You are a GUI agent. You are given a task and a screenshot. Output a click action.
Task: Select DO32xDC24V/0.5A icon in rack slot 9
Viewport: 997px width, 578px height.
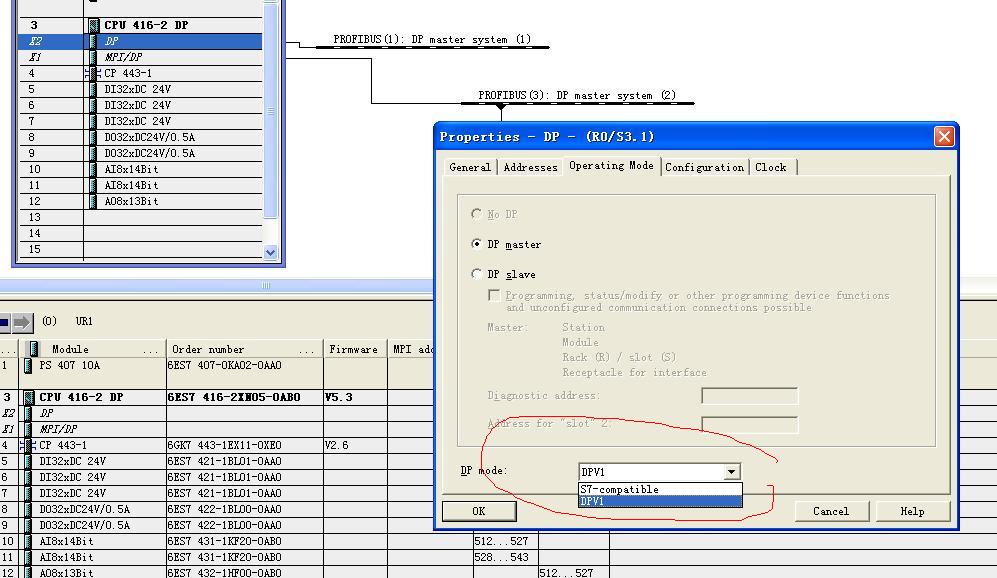[93, 153]
